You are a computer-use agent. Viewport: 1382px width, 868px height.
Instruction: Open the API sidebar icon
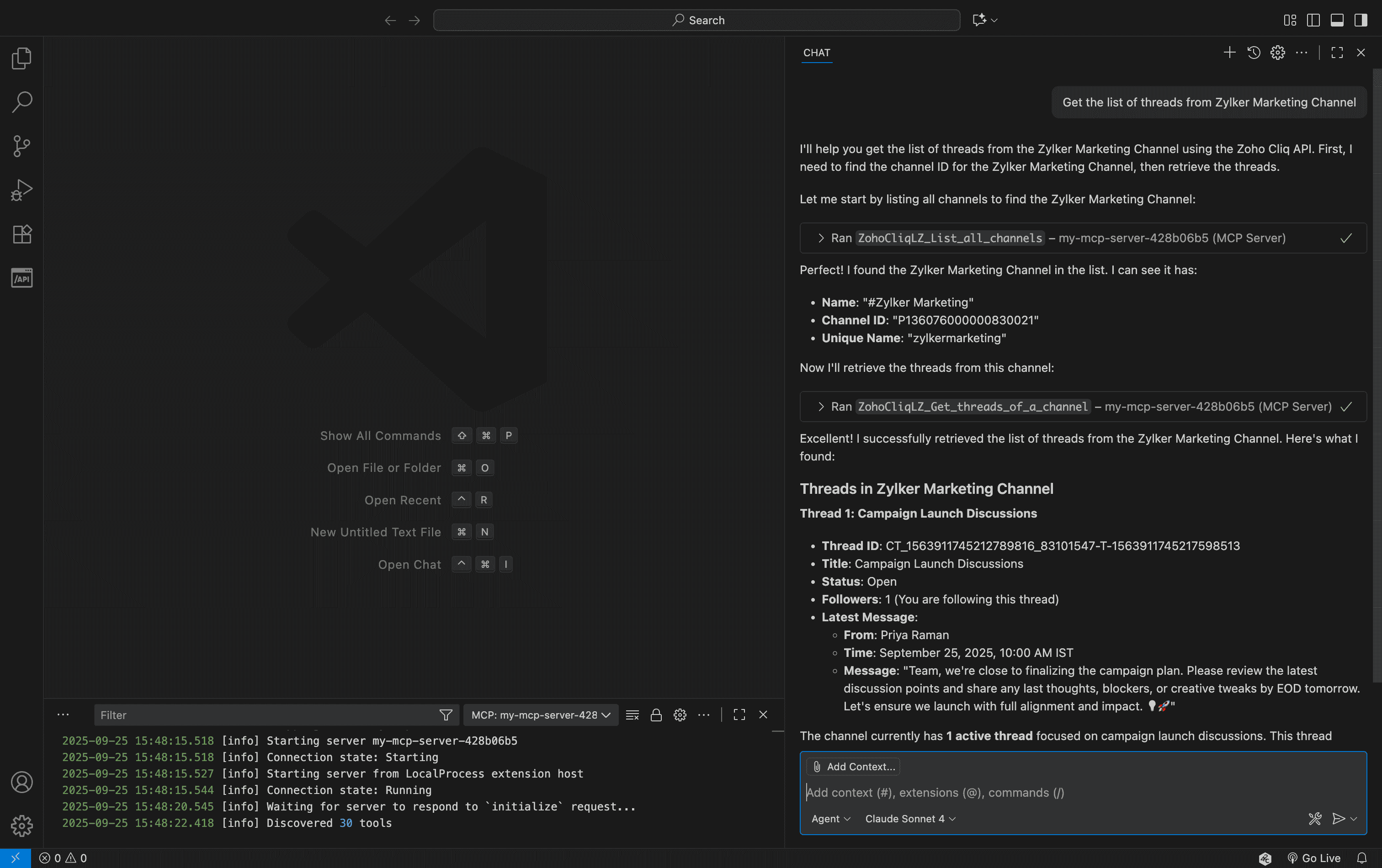[22, 278]
